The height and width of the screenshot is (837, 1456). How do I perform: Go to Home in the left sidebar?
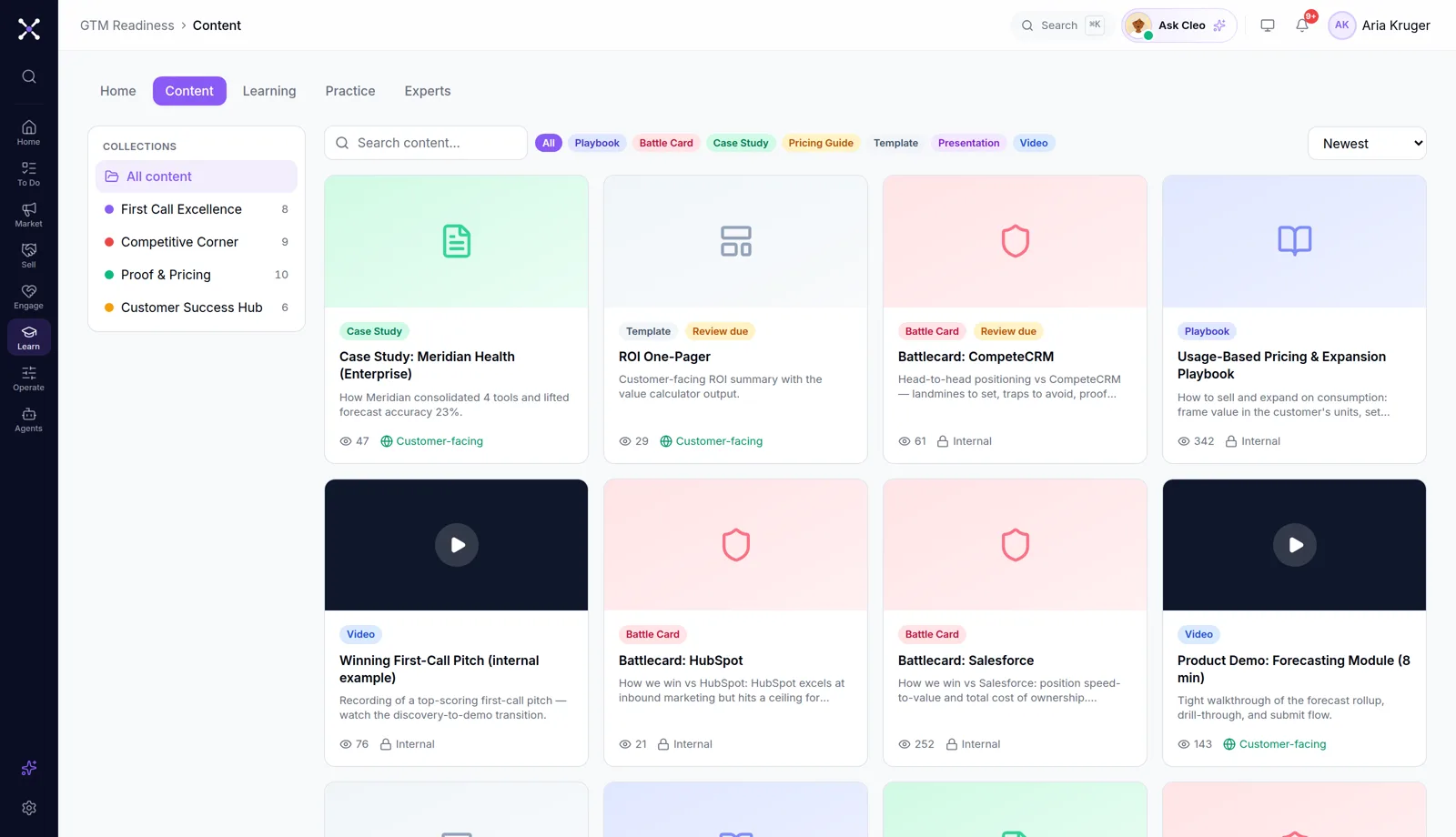28,133
